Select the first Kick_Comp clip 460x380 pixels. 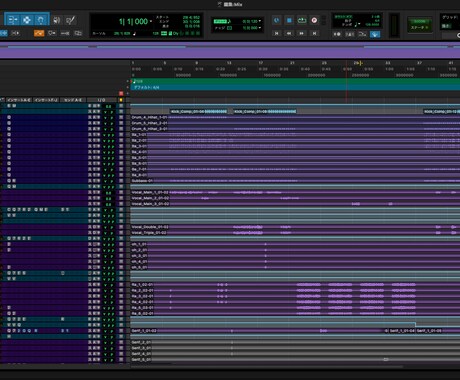(199, 111)
